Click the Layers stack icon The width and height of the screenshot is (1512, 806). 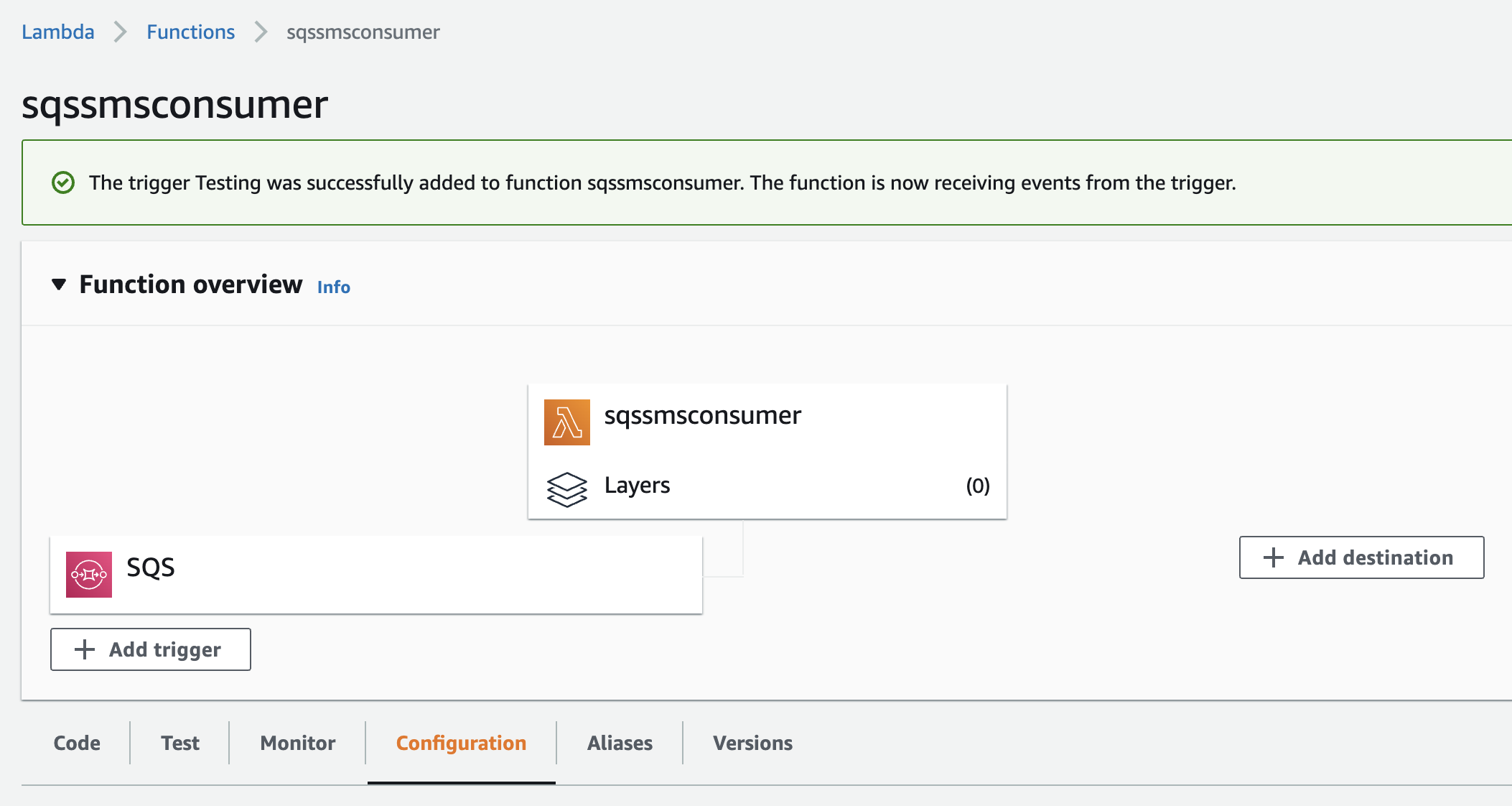[x=566, y=489]
